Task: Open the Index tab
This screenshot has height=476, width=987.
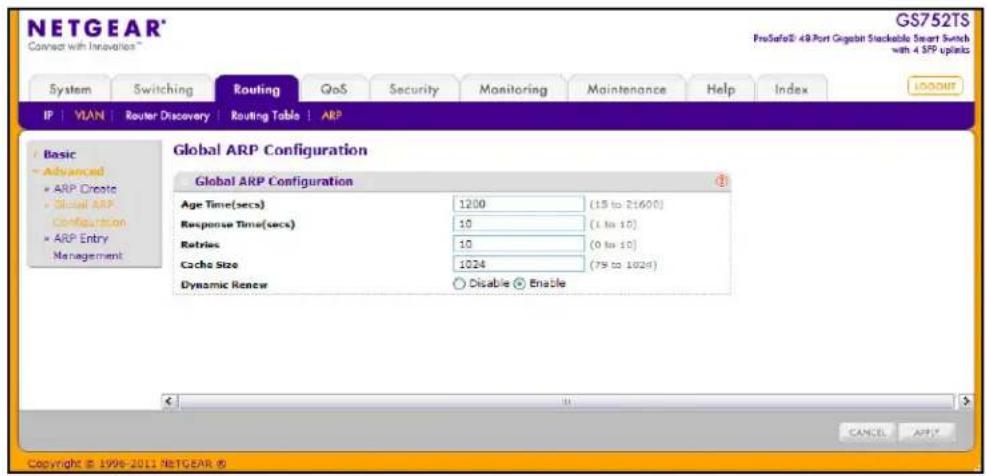Action: click(791, 89)
